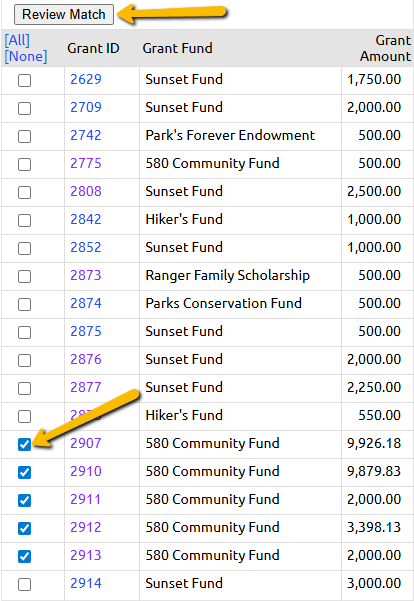
Task: Open grant ID 2874 link
Action: click(x=86, y=303)
